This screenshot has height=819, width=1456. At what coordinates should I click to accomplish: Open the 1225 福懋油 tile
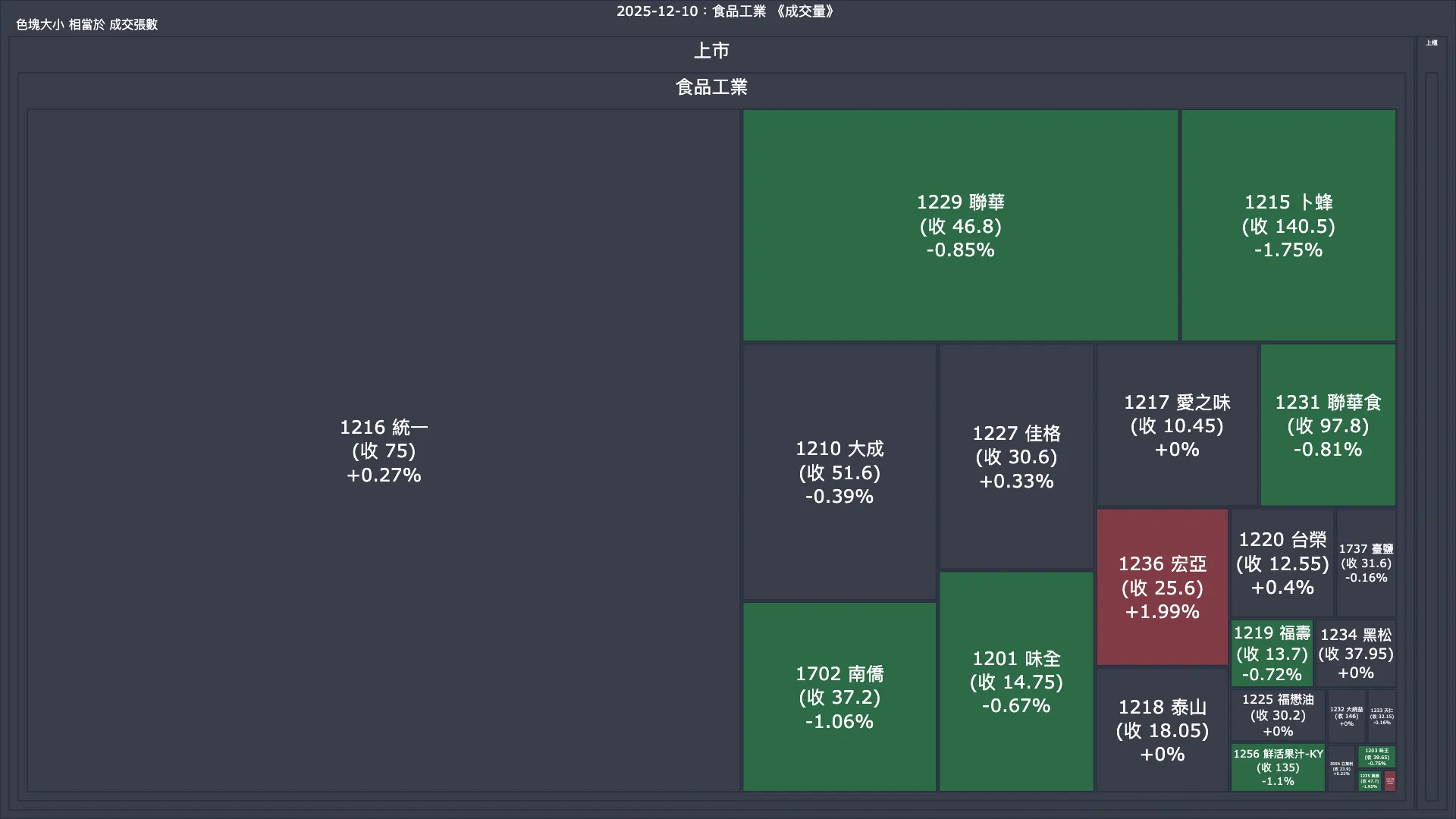(x=1277, y=714)
